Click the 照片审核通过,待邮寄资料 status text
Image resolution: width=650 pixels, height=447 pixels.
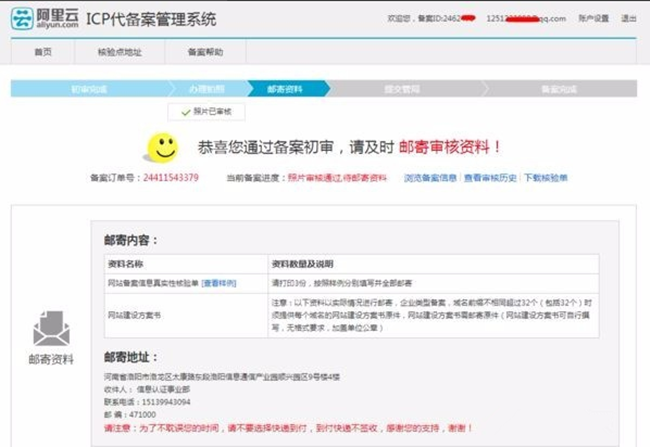[337, 178]
